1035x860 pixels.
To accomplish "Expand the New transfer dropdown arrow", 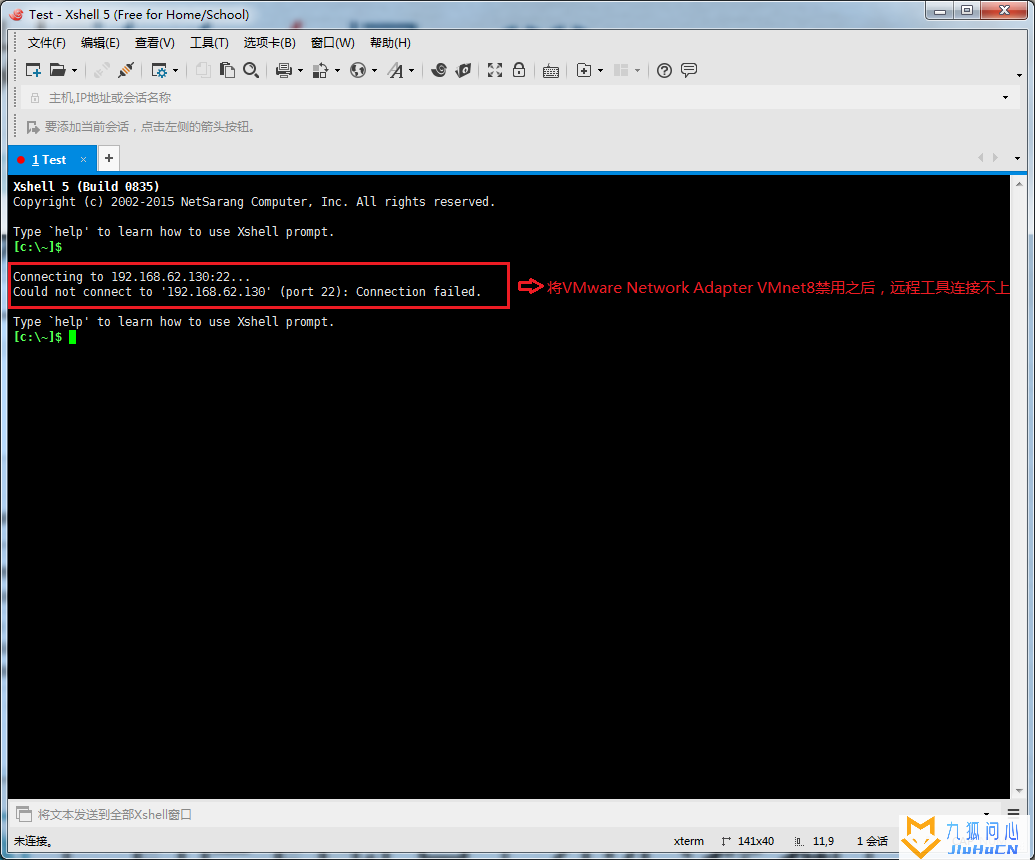I will click(600, 71).
